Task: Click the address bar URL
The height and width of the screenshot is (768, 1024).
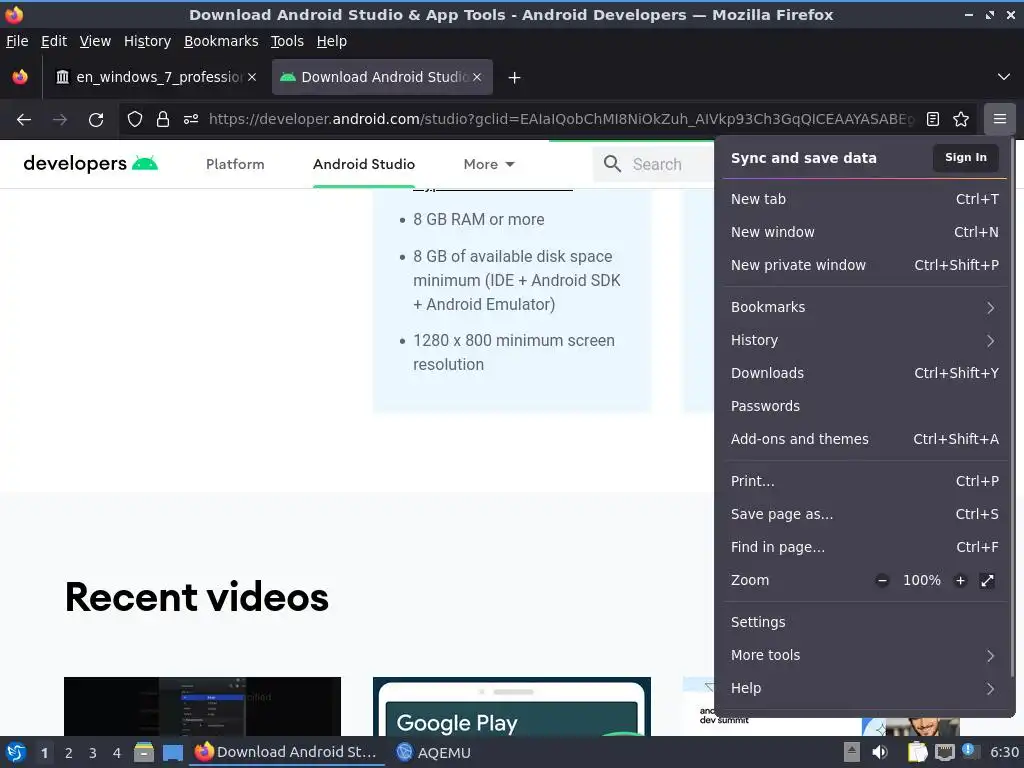Action: tap(560, 119)
